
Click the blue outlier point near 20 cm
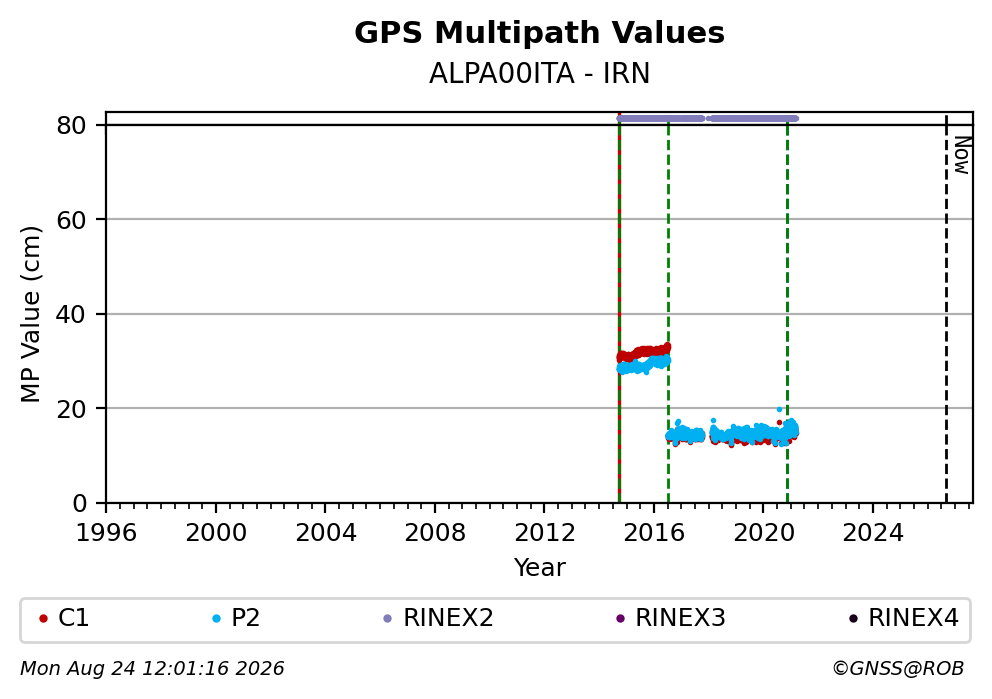click(x=779, y=409)
